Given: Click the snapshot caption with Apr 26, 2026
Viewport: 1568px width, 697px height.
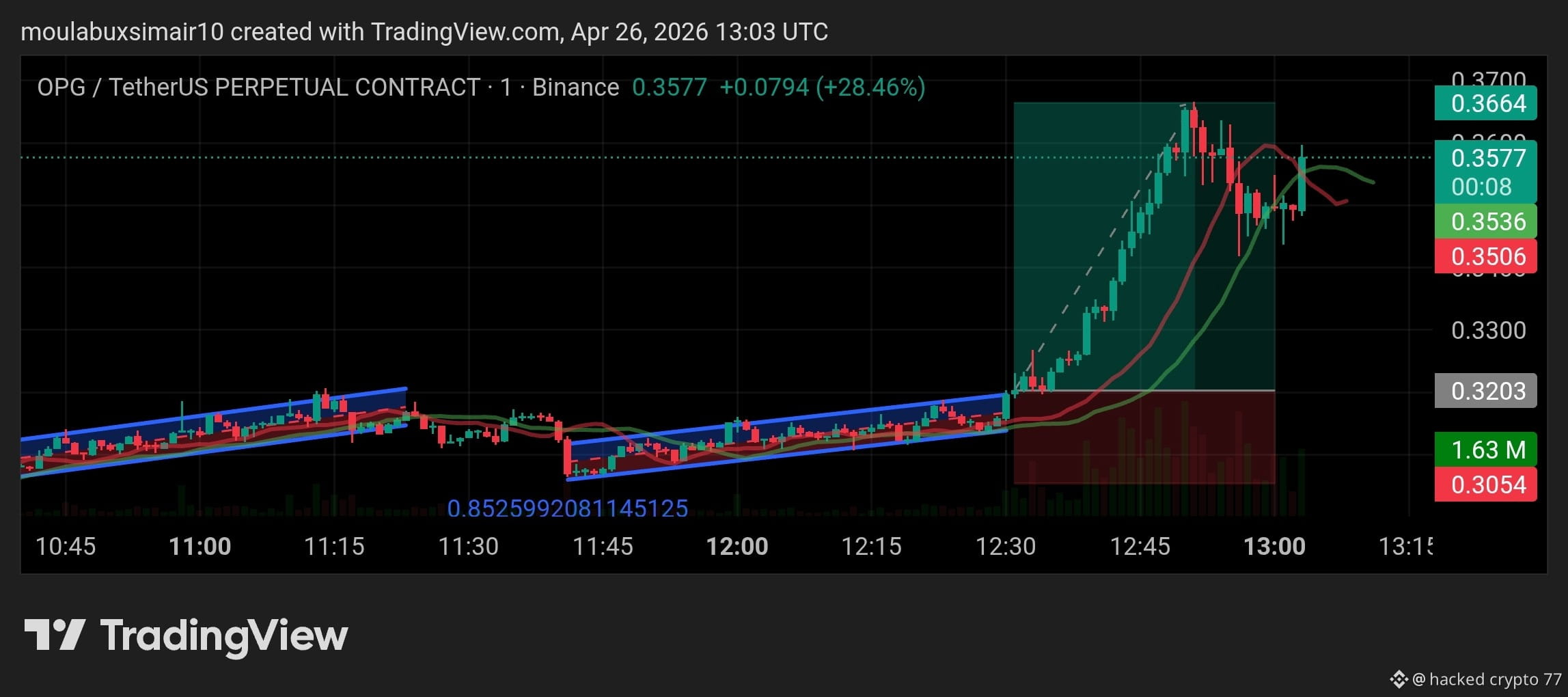Looking at the screenshot, I should (424, 31).
